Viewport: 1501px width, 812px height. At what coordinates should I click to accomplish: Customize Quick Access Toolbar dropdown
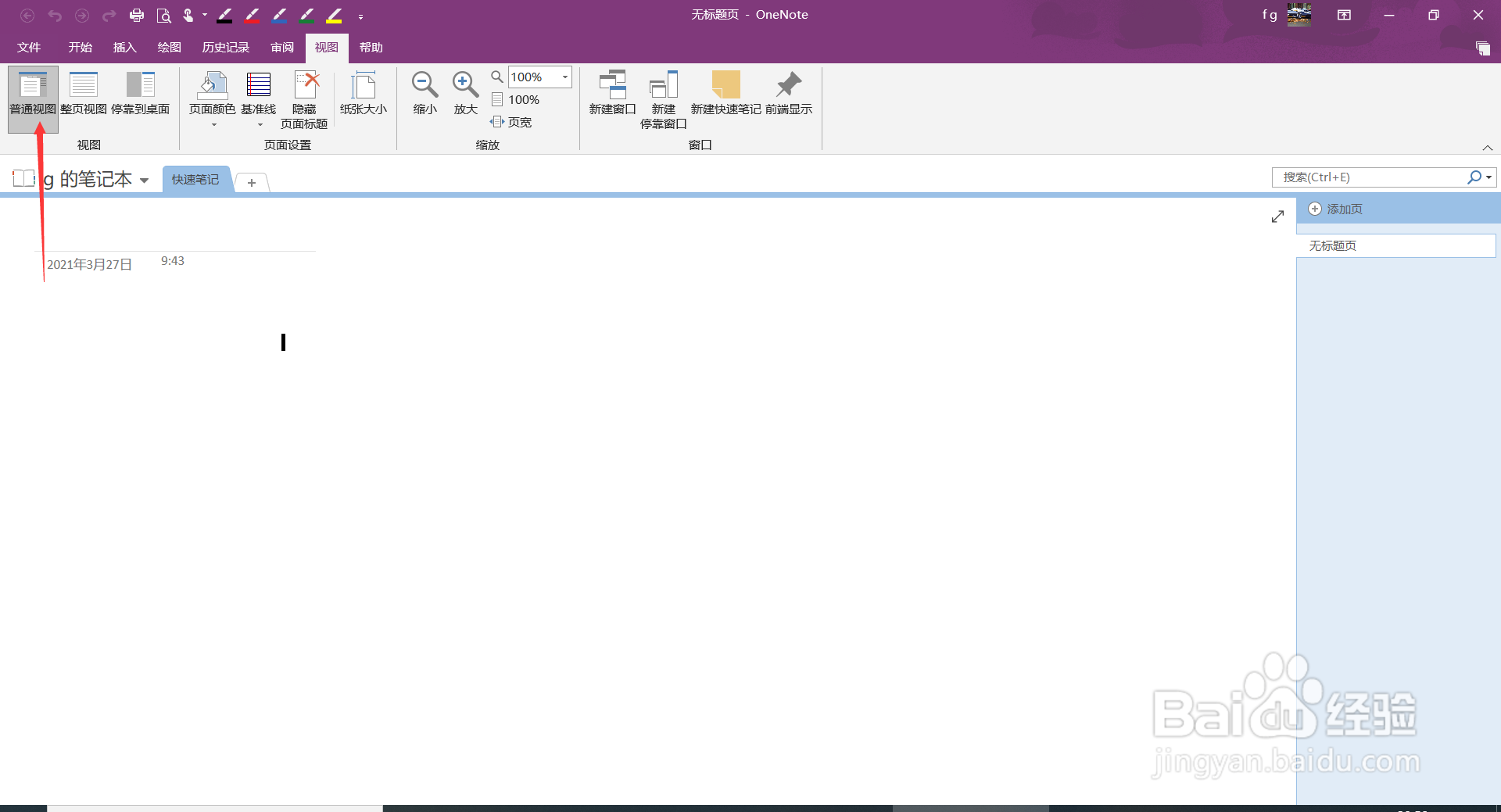360,16
